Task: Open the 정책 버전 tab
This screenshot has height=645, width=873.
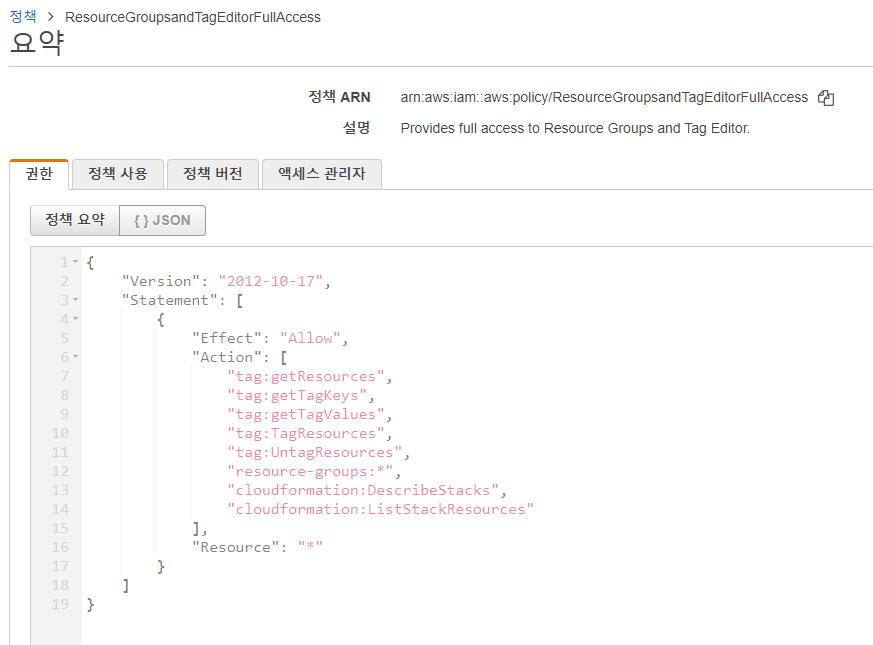Action: click(x=213, y=174)
